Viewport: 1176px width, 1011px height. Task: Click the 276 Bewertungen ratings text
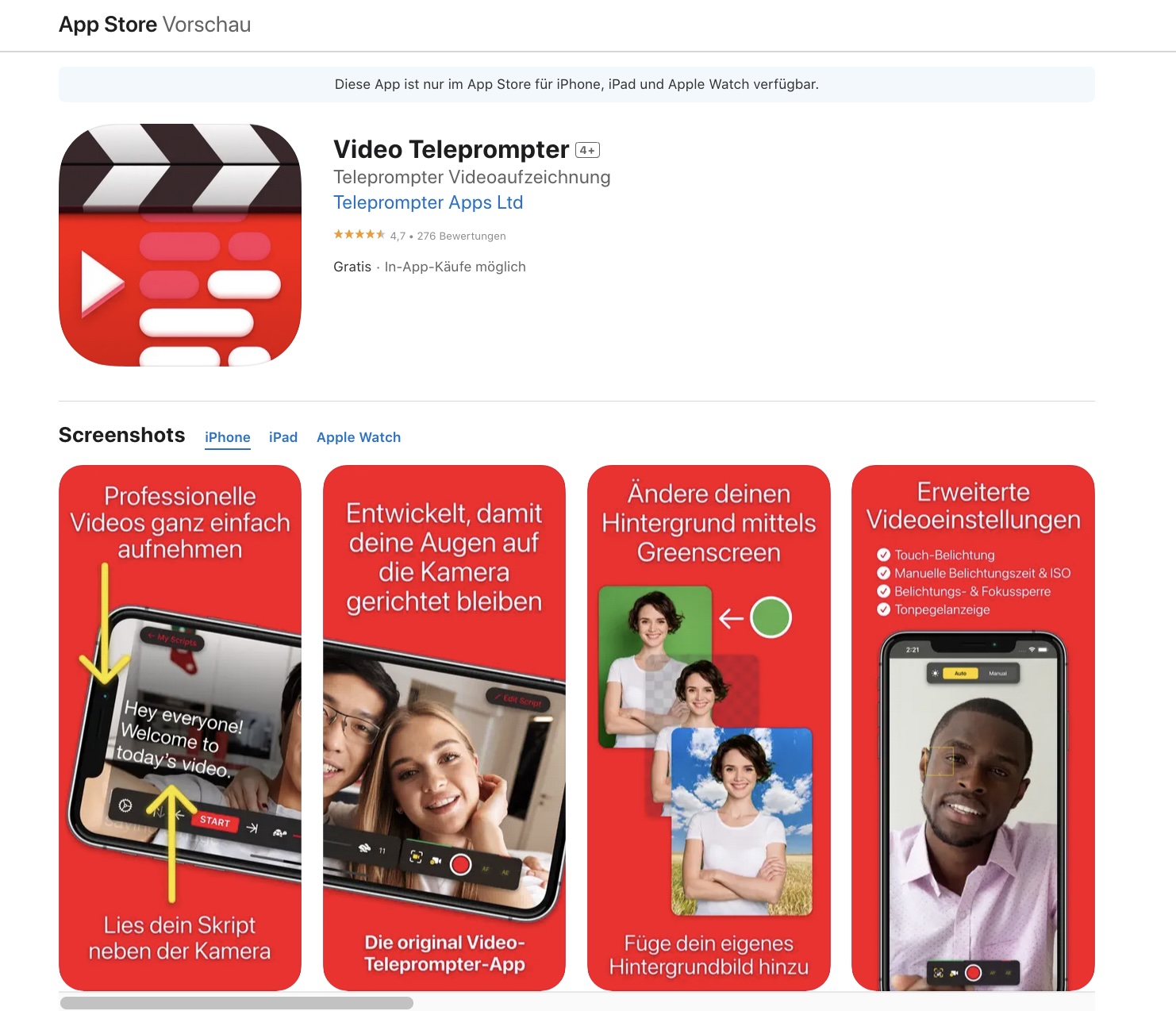pyautogui.click(x=461, y=236)
